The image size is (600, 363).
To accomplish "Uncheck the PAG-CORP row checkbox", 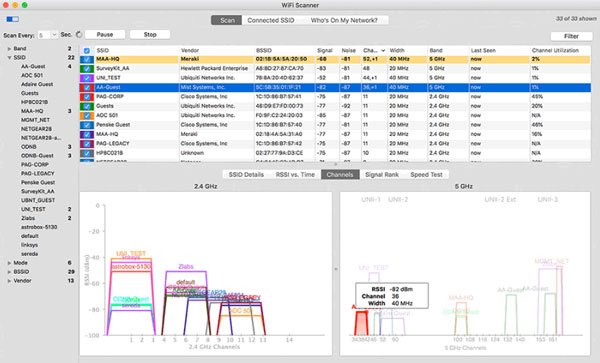I will point(87,97).
